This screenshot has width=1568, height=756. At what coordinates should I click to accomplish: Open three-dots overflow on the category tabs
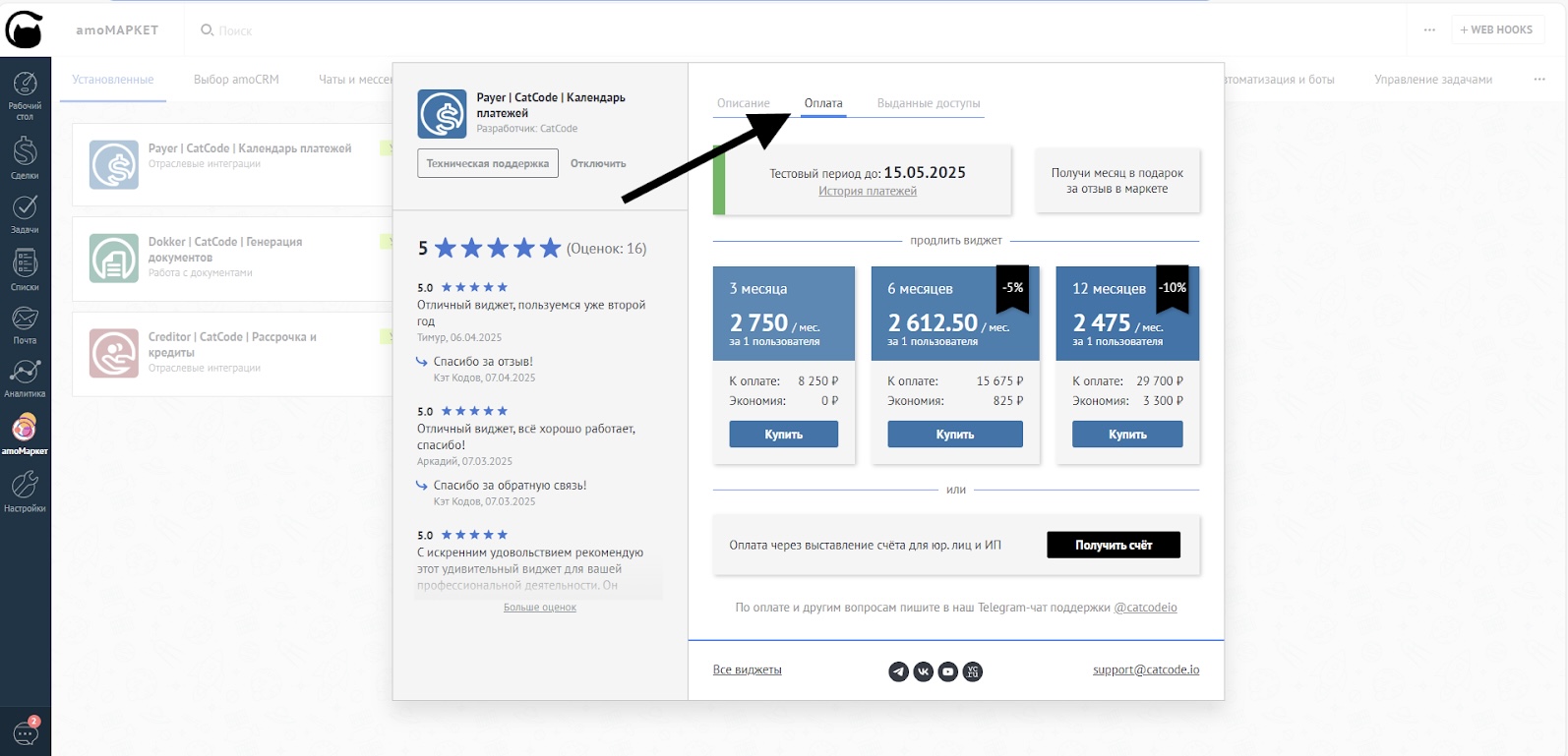click(1539, 80)
